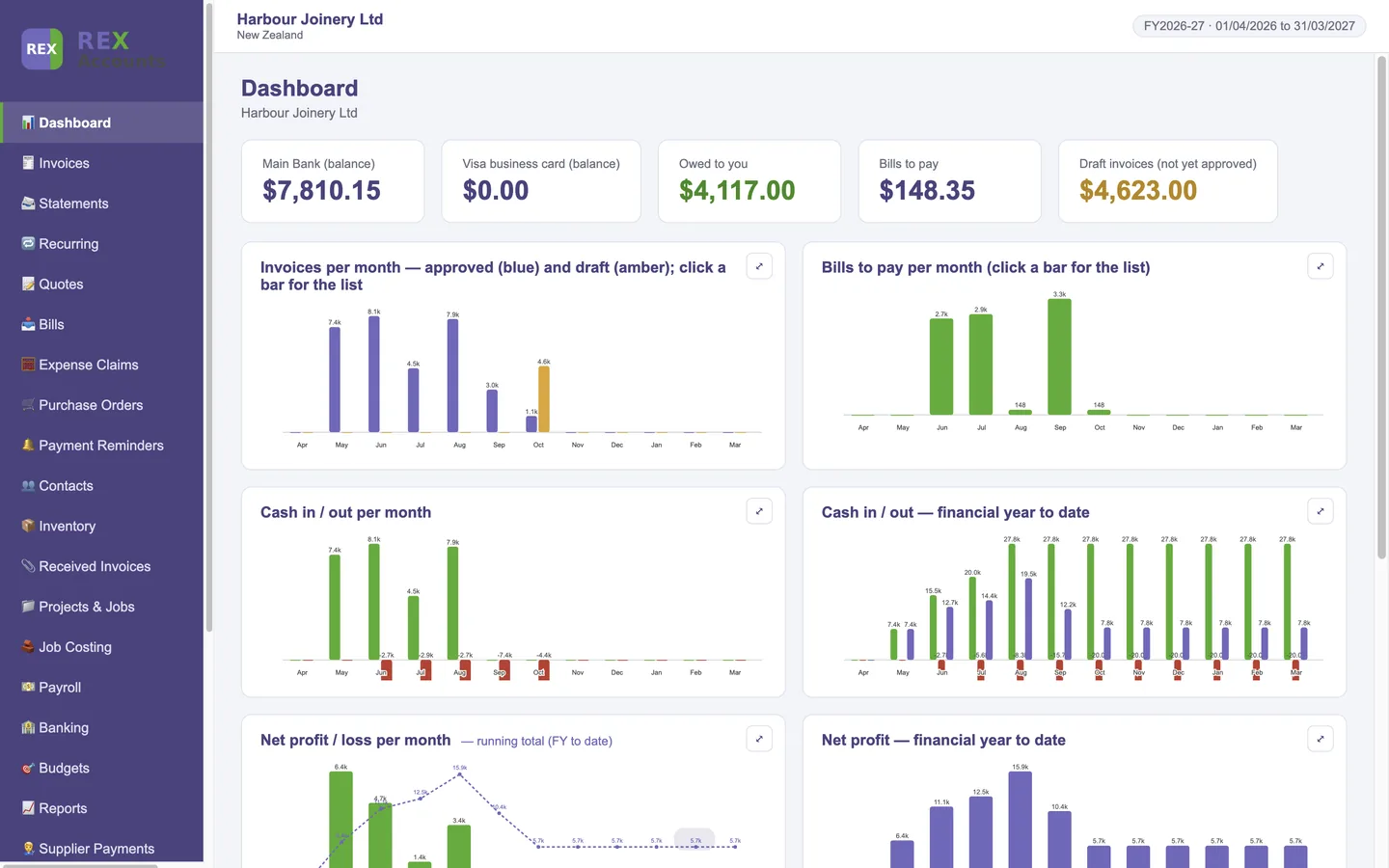Click the Payroll money icon
1389x868 pixels.
(28, 688)
